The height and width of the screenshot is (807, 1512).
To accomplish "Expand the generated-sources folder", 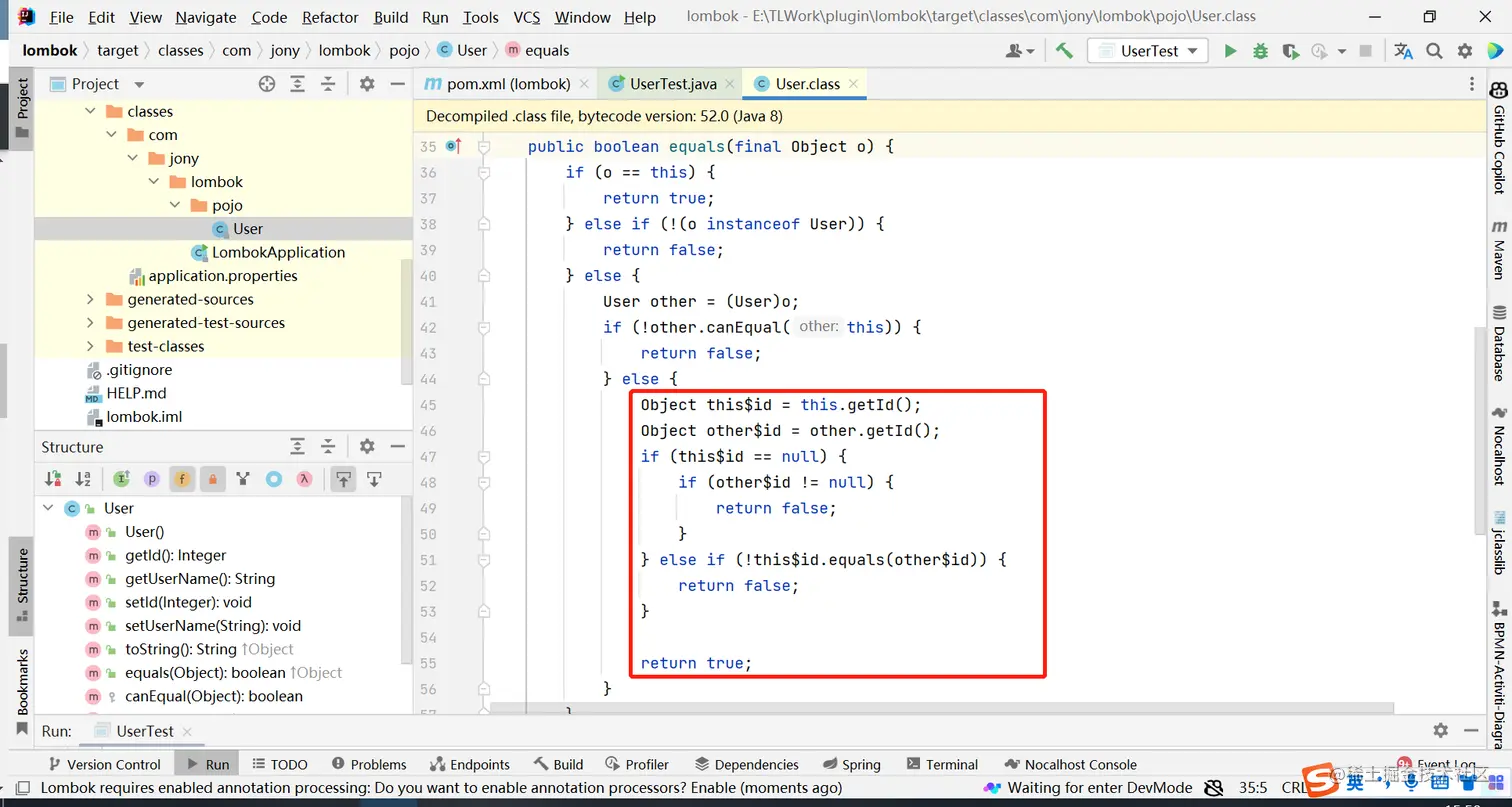I will coord(91,299).
